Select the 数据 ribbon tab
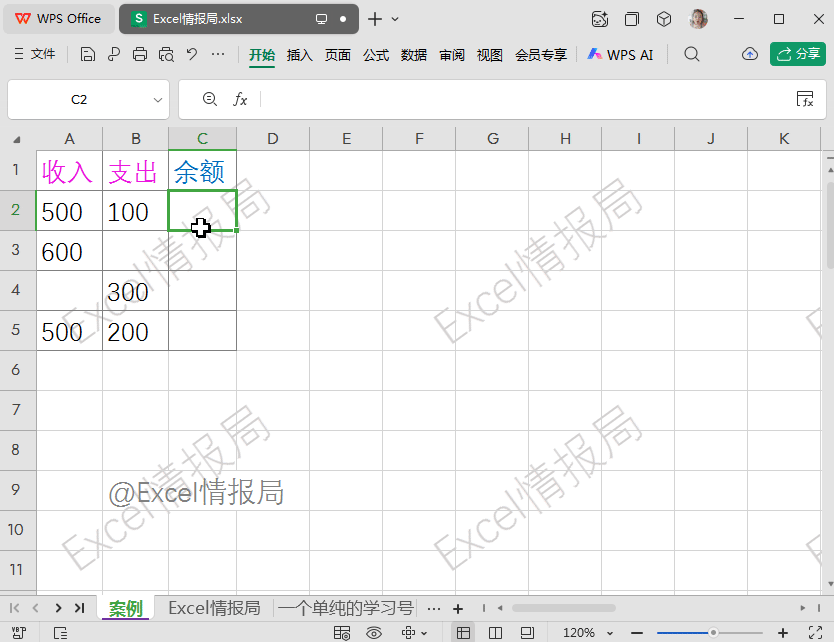Viewport: 834px width, 642px height. click(414, 55)
